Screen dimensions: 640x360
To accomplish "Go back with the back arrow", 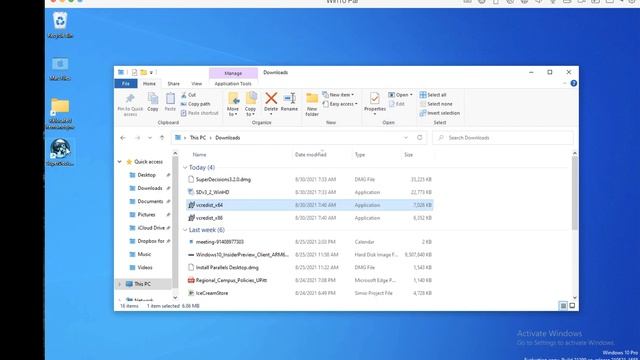I will tap(123, 138).
